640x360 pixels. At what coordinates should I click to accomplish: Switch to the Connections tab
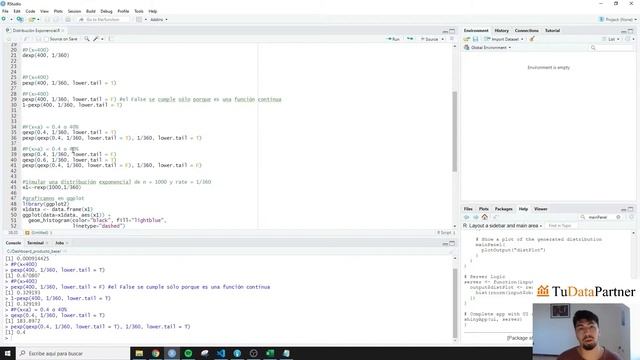(x=527, y=31)
